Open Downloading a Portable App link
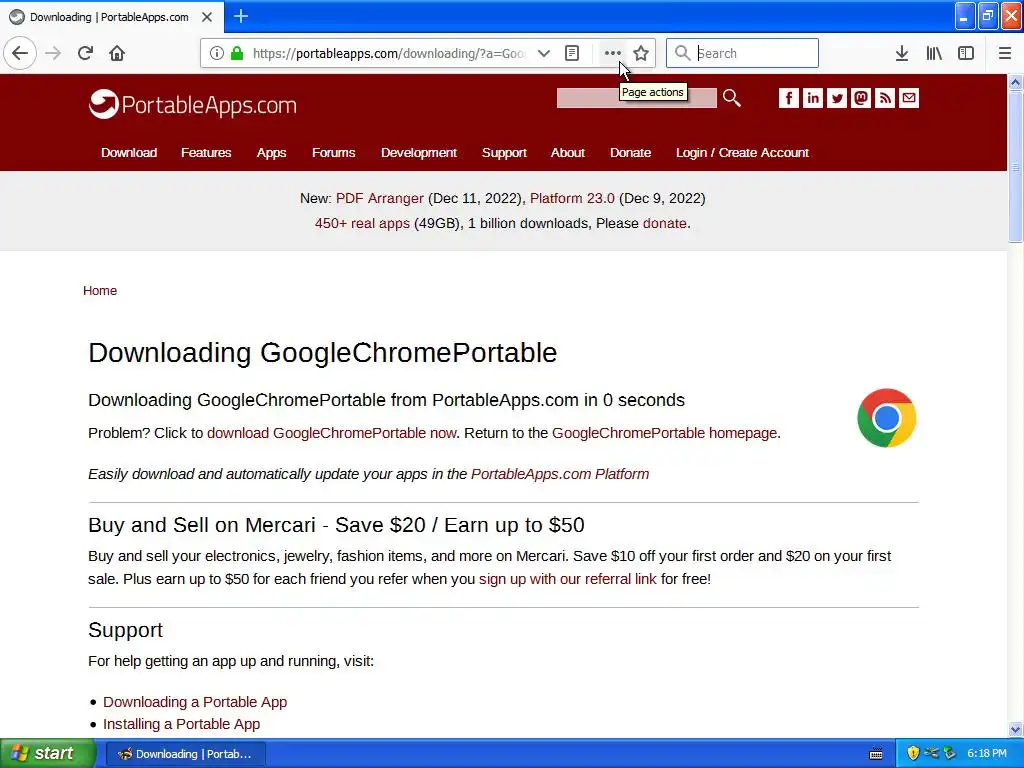Image resolution: width=1024 pixels, height=768 pixels. point(195,702)
